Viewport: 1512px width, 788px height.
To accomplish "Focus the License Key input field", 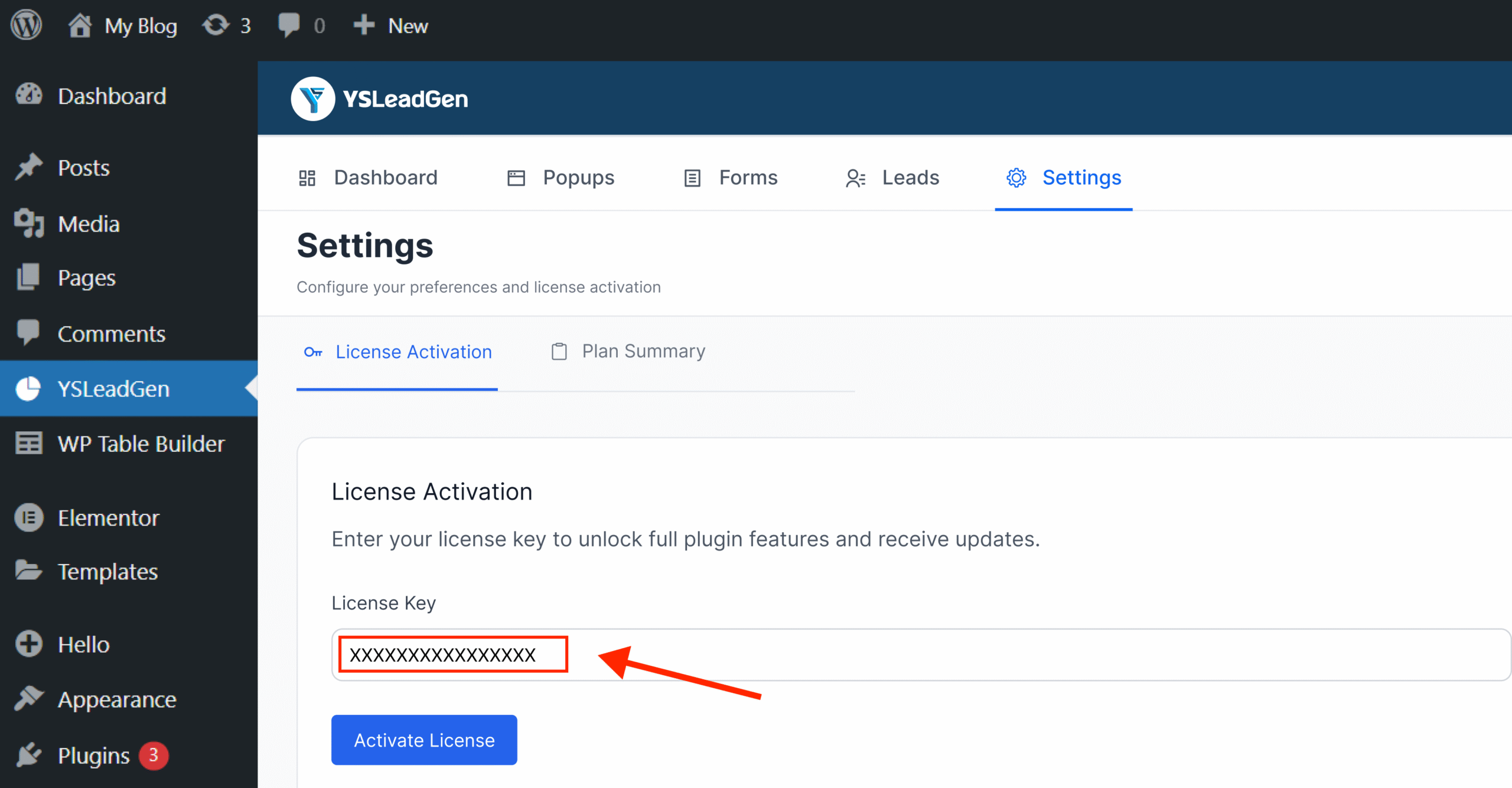I will pyautogui.click(x=921, y=655).
